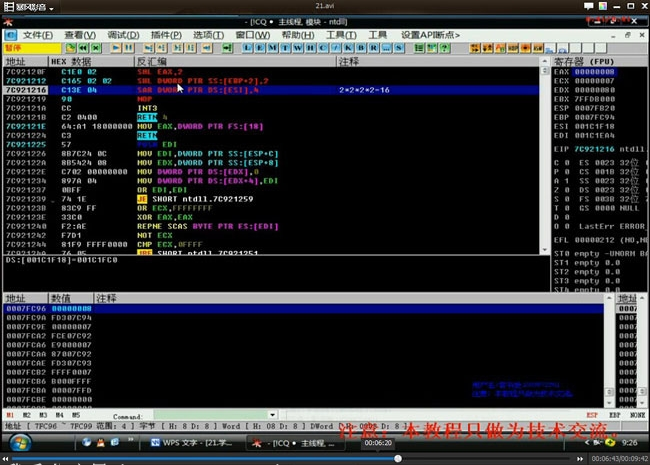Open Executable modules with E button
The height and width of the screenshot is (465, 650).
[x=260, y=48]
